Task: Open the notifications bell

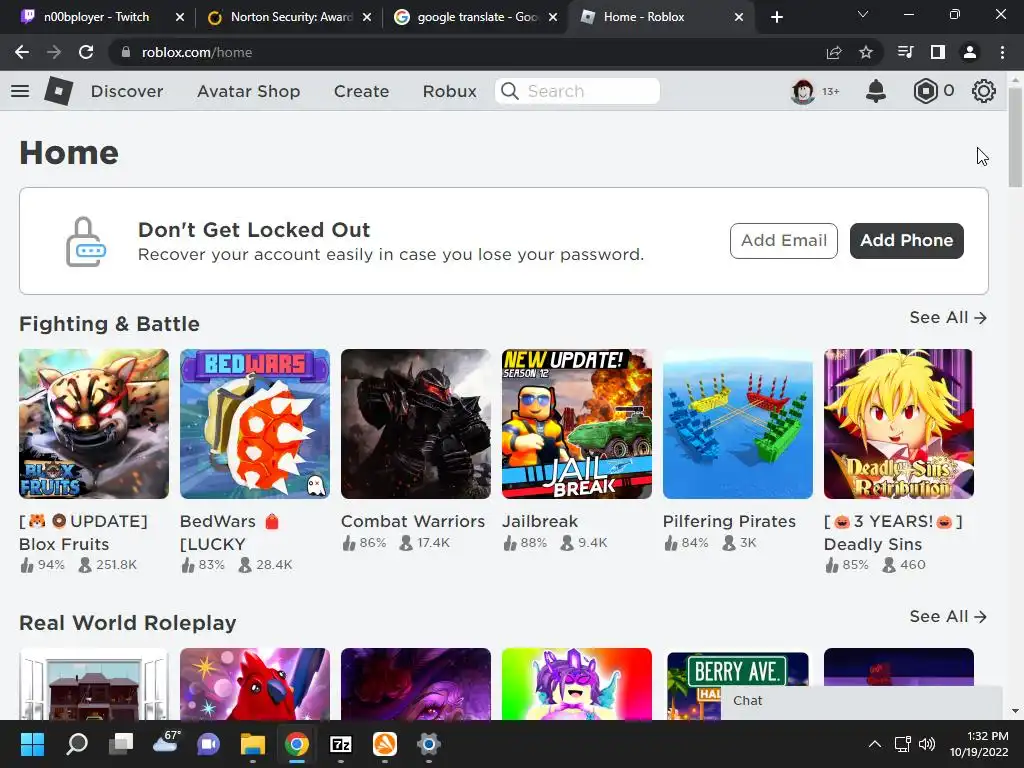Action: click(x=876, y=91)
